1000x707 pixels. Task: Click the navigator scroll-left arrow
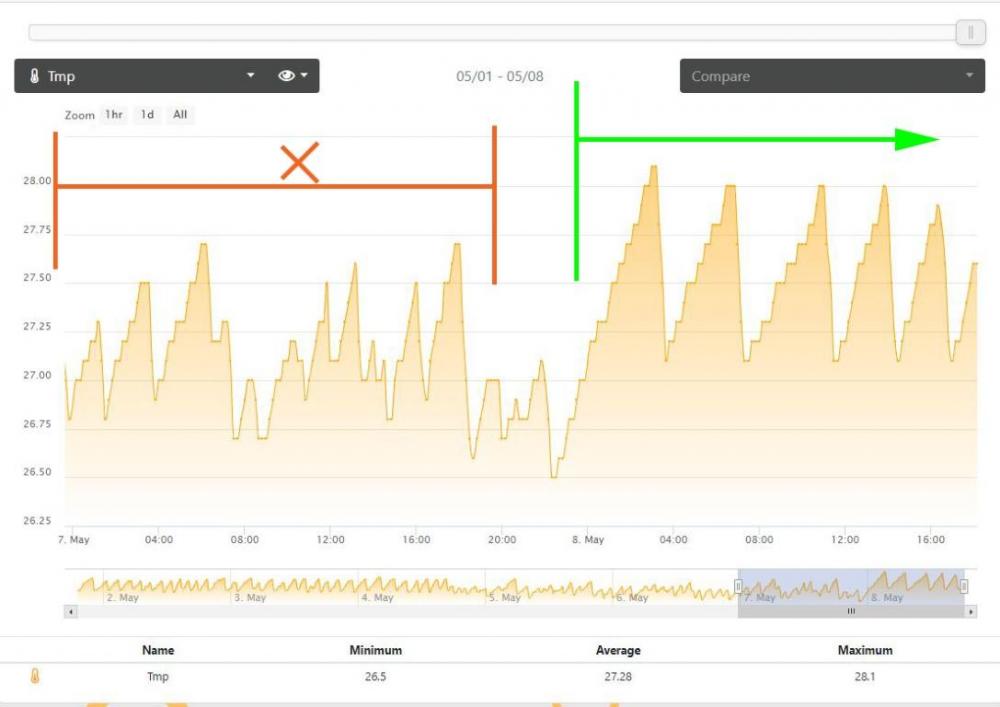click(71, 612)
